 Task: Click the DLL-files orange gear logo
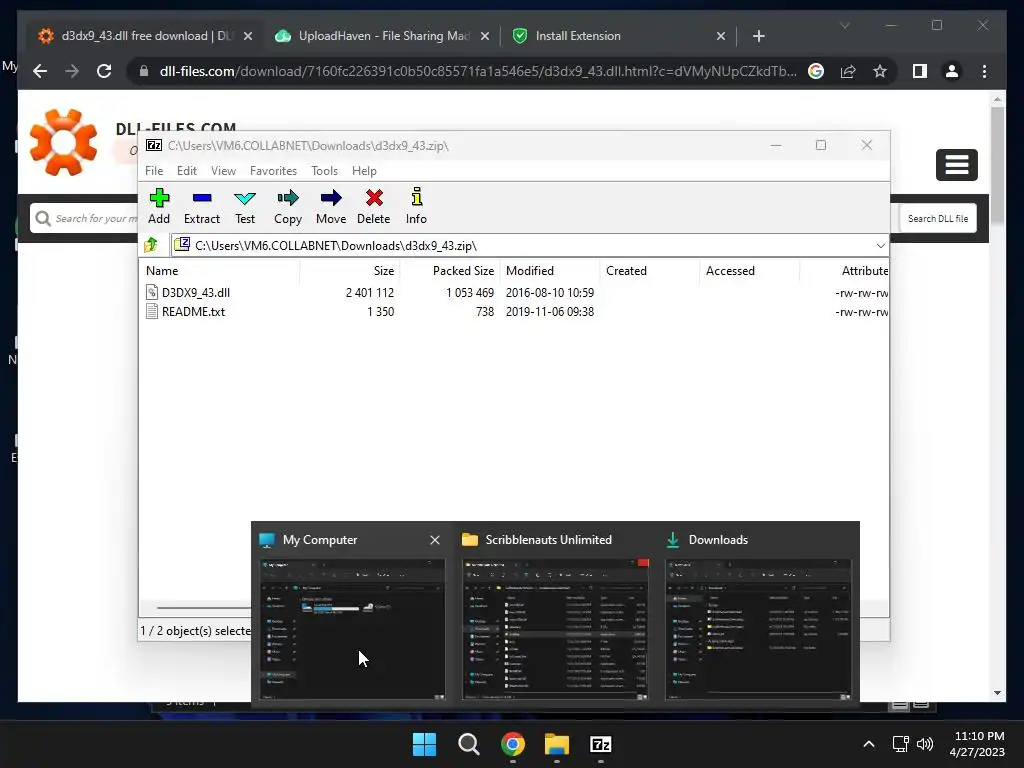pos(63,142)
